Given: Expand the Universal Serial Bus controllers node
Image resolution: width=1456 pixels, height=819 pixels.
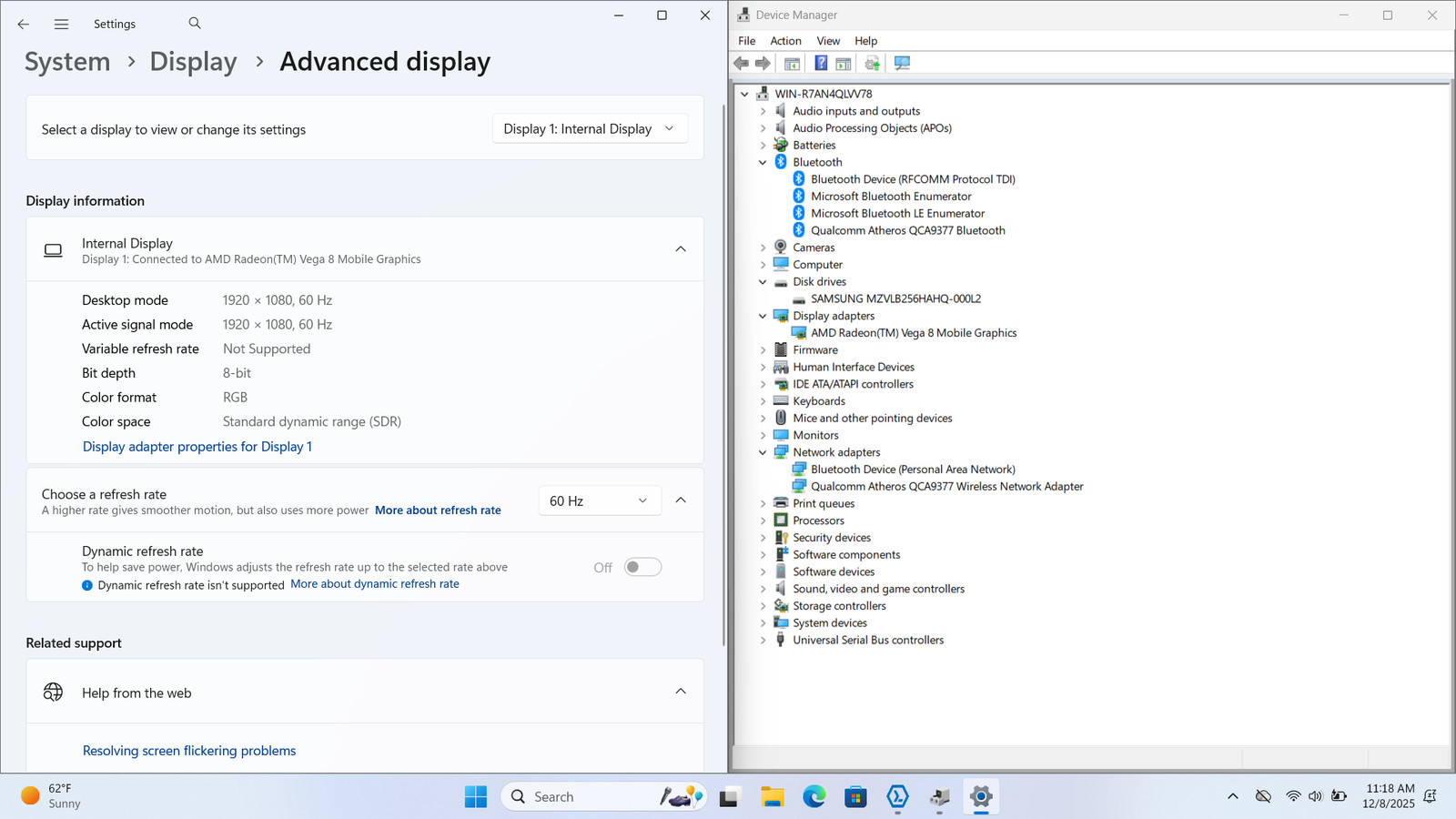Looking at the screenshot, I should click(763, 641).
